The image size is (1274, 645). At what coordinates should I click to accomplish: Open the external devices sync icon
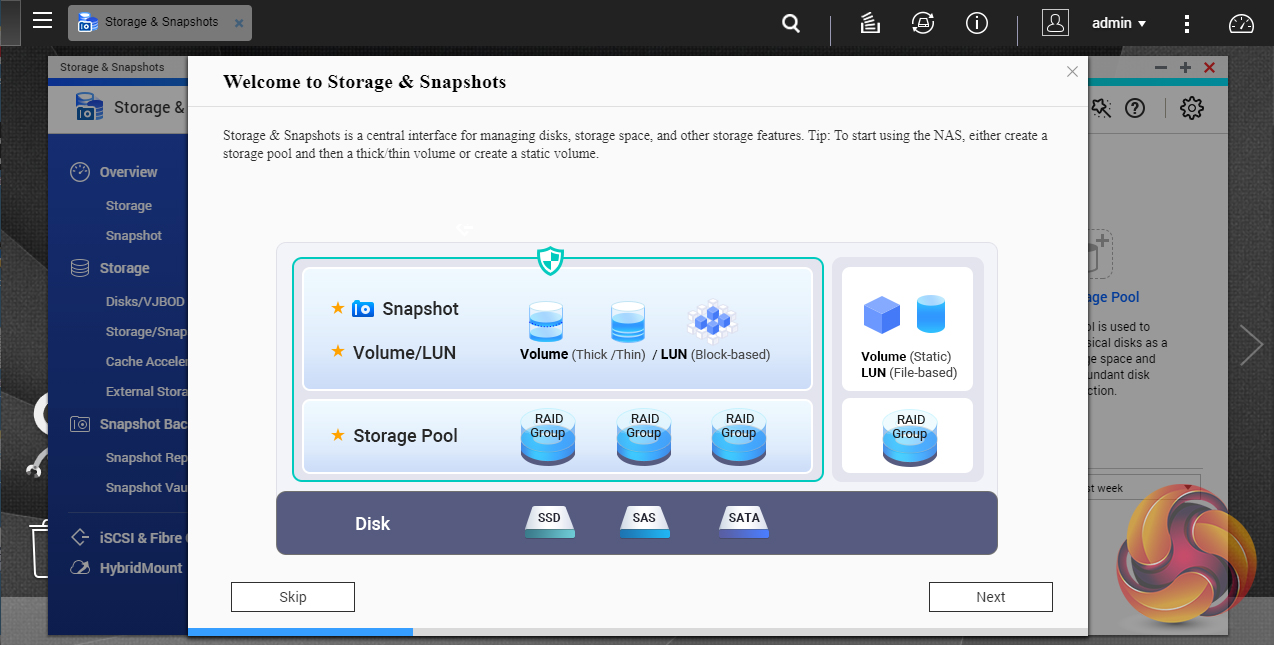click(923, 23)
